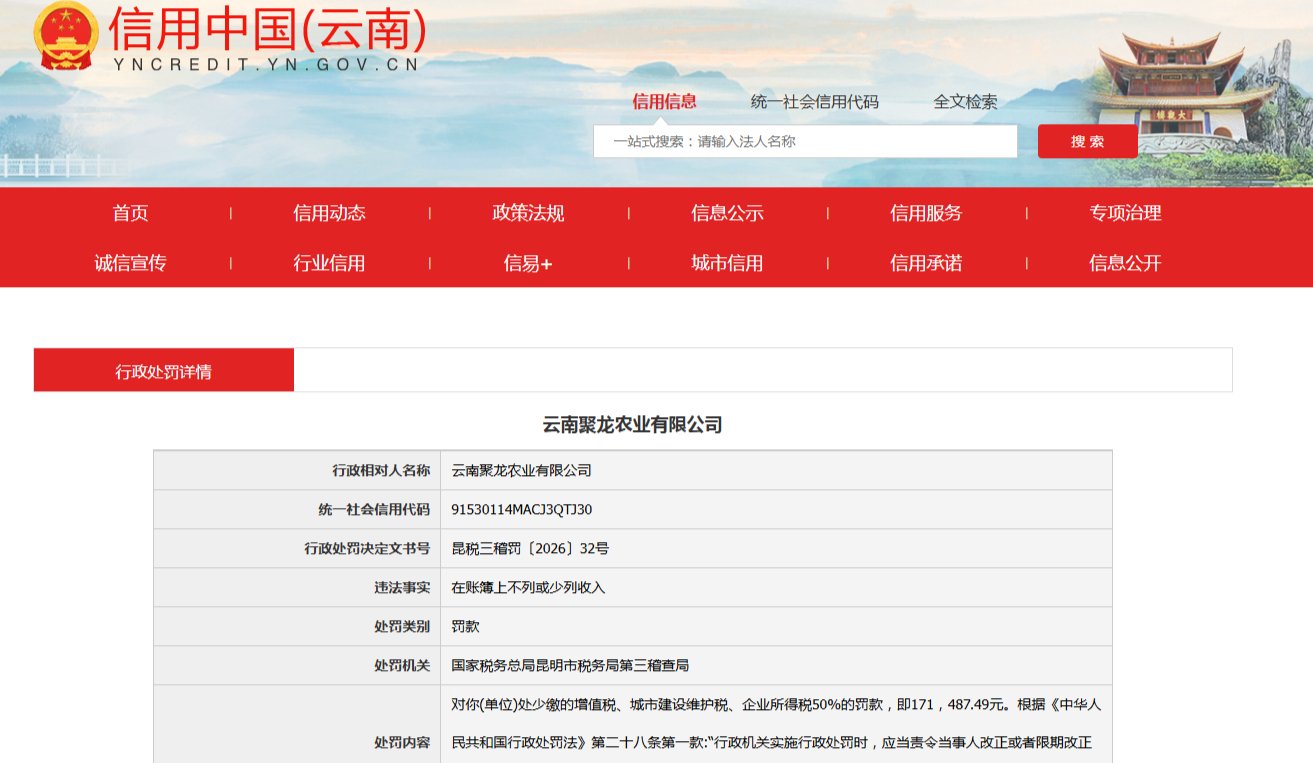Click the company name value in the first table row

pos(522,470)
